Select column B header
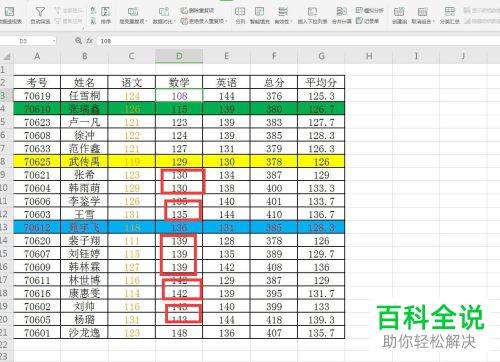500x362 pixels. [84, 56]
